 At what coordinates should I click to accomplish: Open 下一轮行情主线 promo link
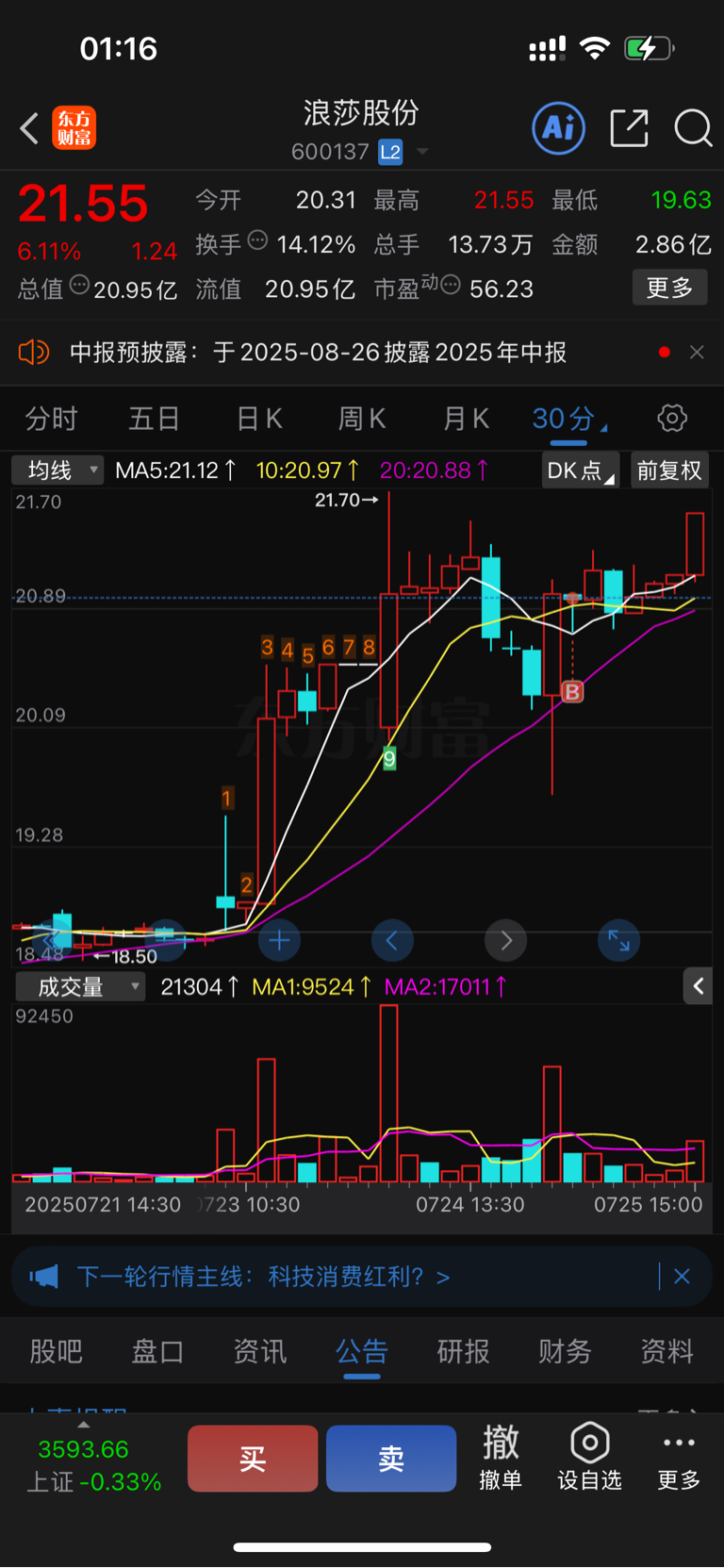(263, 1277)
